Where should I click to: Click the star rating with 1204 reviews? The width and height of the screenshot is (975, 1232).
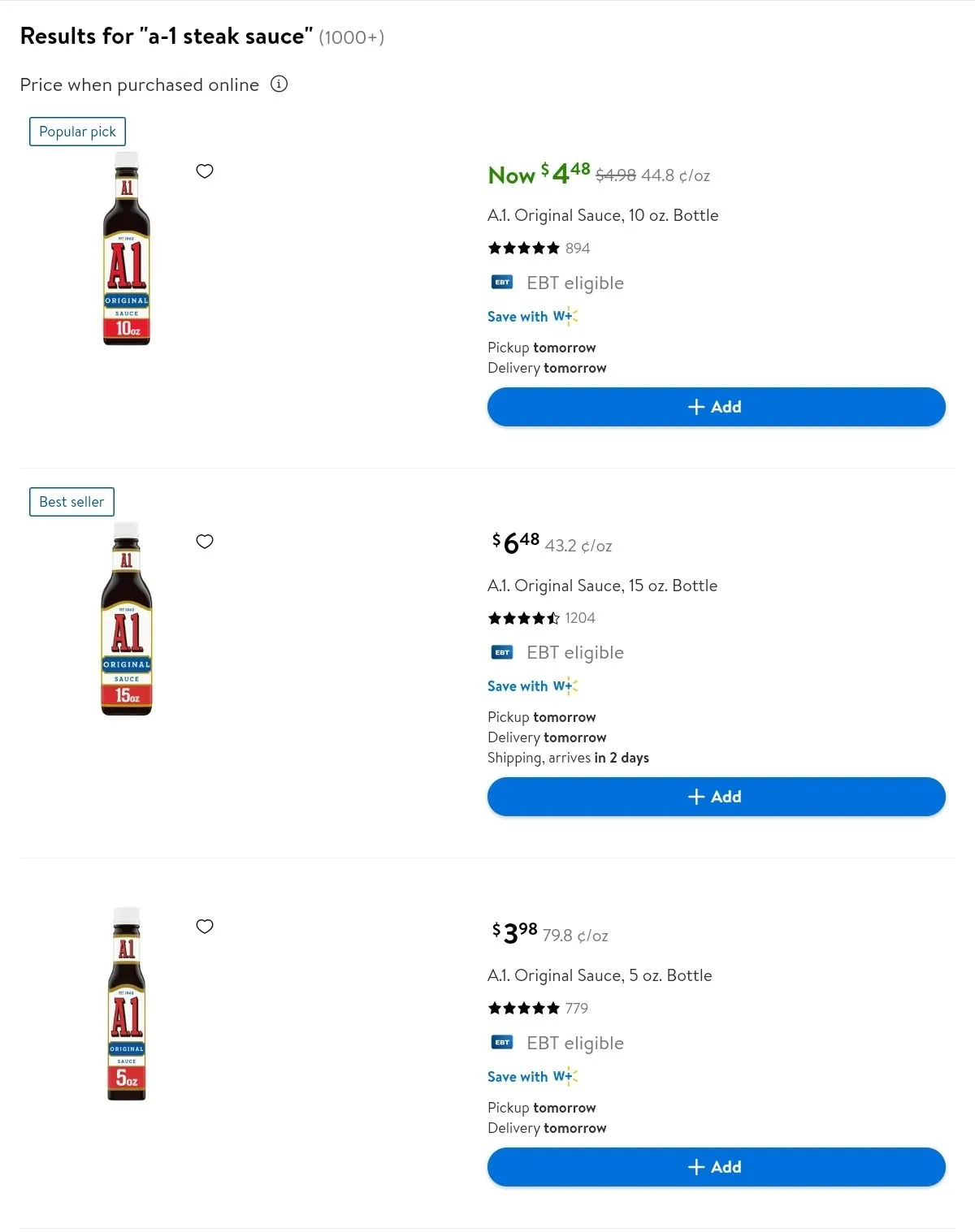(x=524, y=619)
